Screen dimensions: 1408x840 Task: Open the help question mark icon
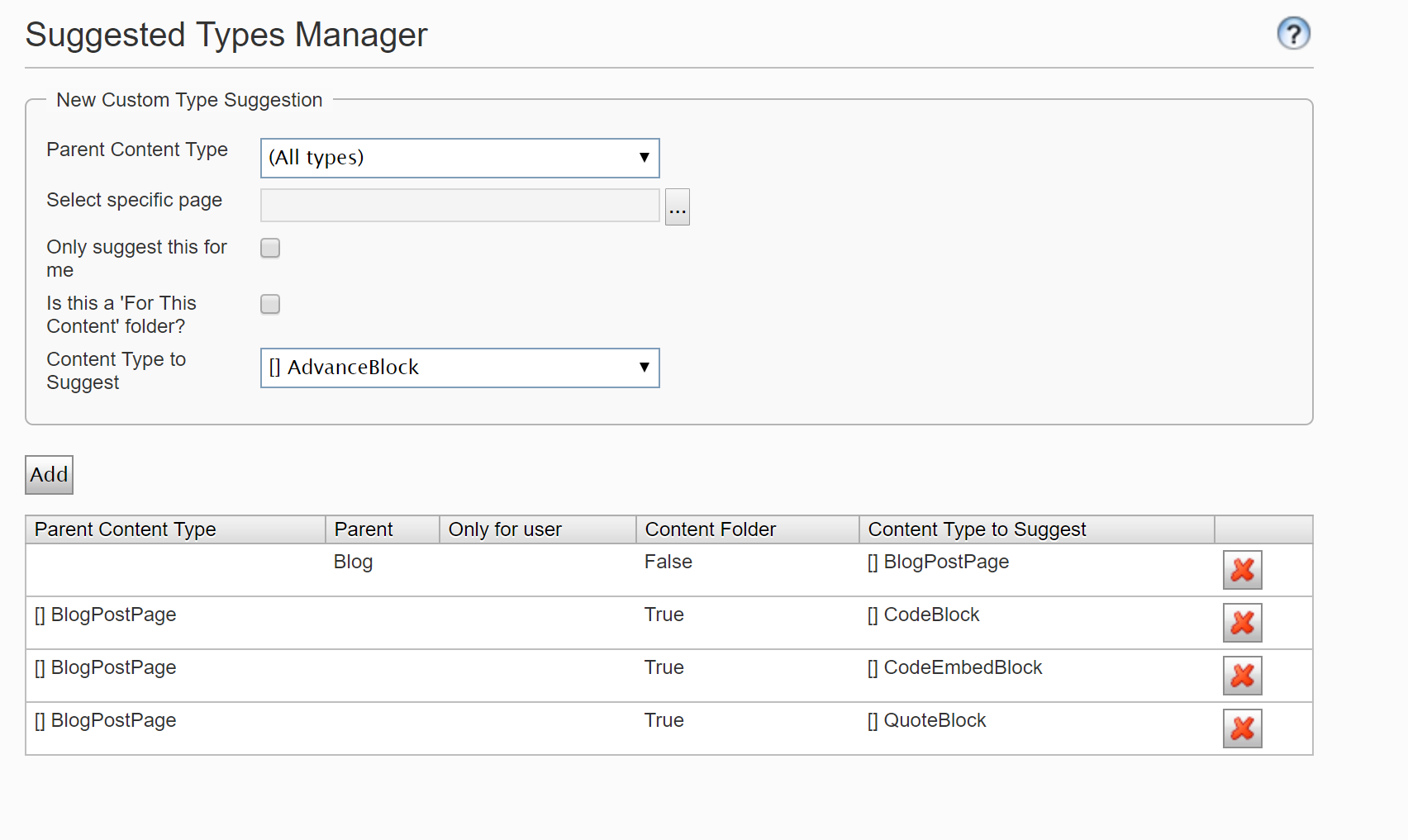(x=1293, y=34)
